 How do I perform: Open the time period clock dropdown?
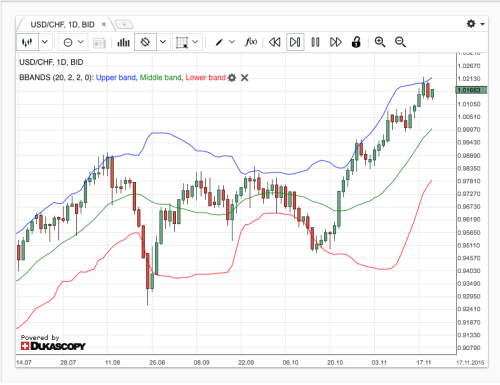click(x=73, y=42)
